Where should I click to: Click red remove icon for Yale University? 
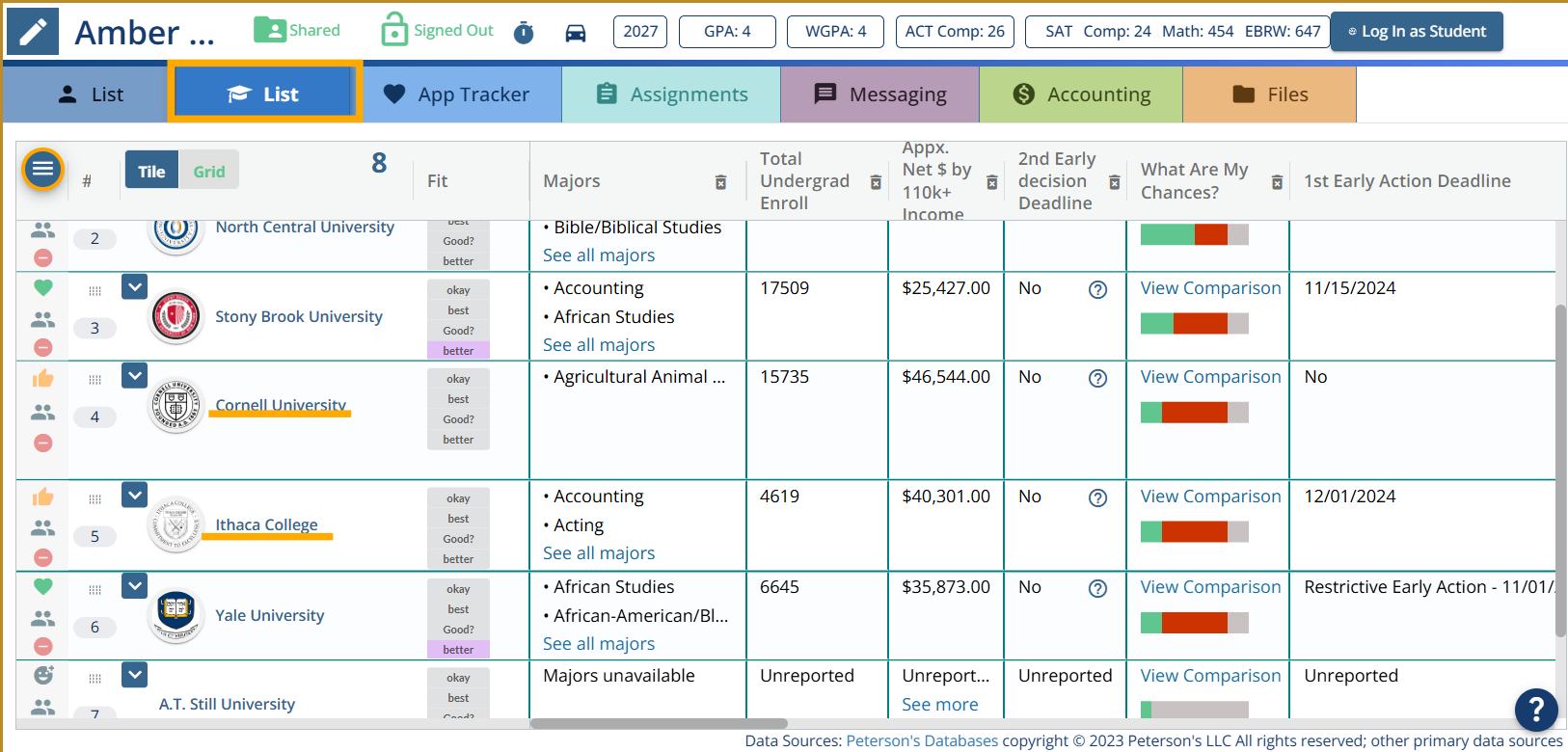coord(43,646)
